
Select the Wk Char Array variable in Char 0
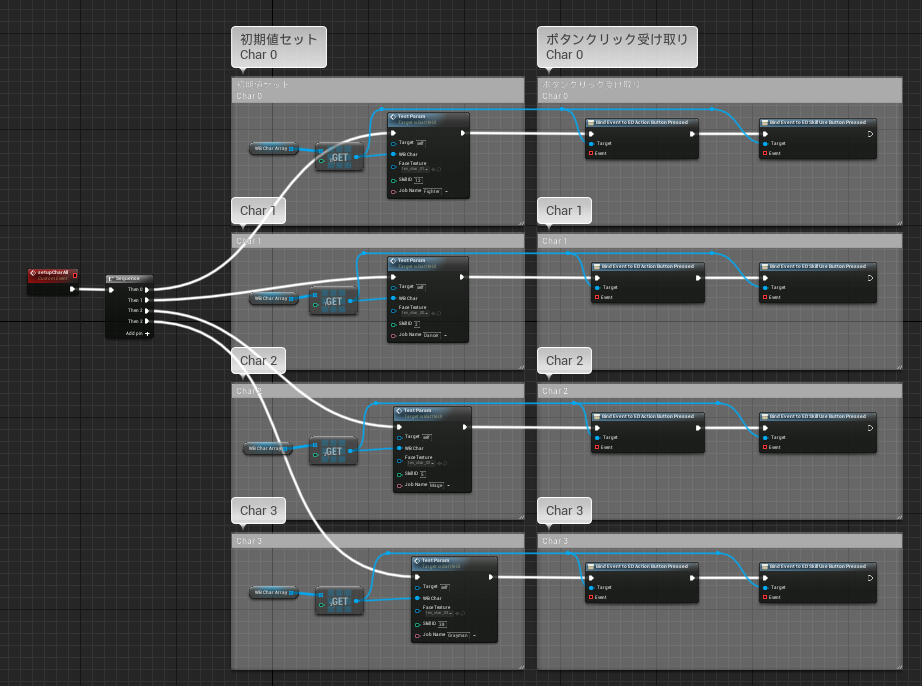point(273,149)
